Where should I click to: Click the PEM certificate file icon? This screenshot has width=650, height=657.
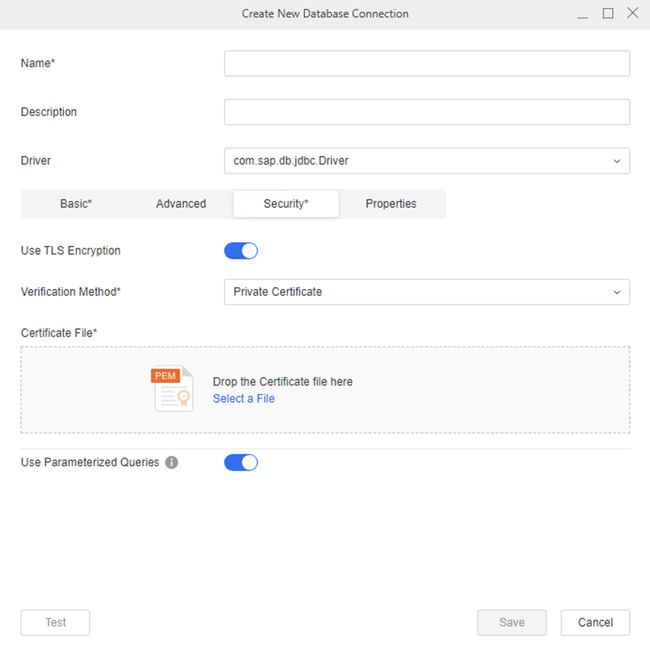(x=172, y=389)
